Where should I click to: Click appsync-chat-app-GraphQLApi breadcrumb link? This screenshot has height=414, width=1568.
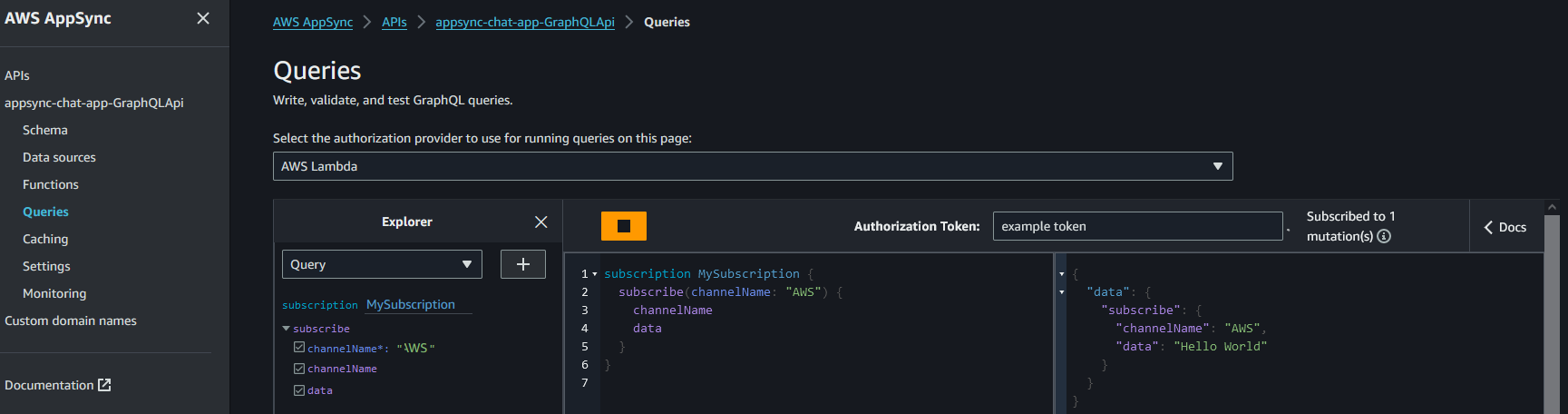tap(525, 22)
